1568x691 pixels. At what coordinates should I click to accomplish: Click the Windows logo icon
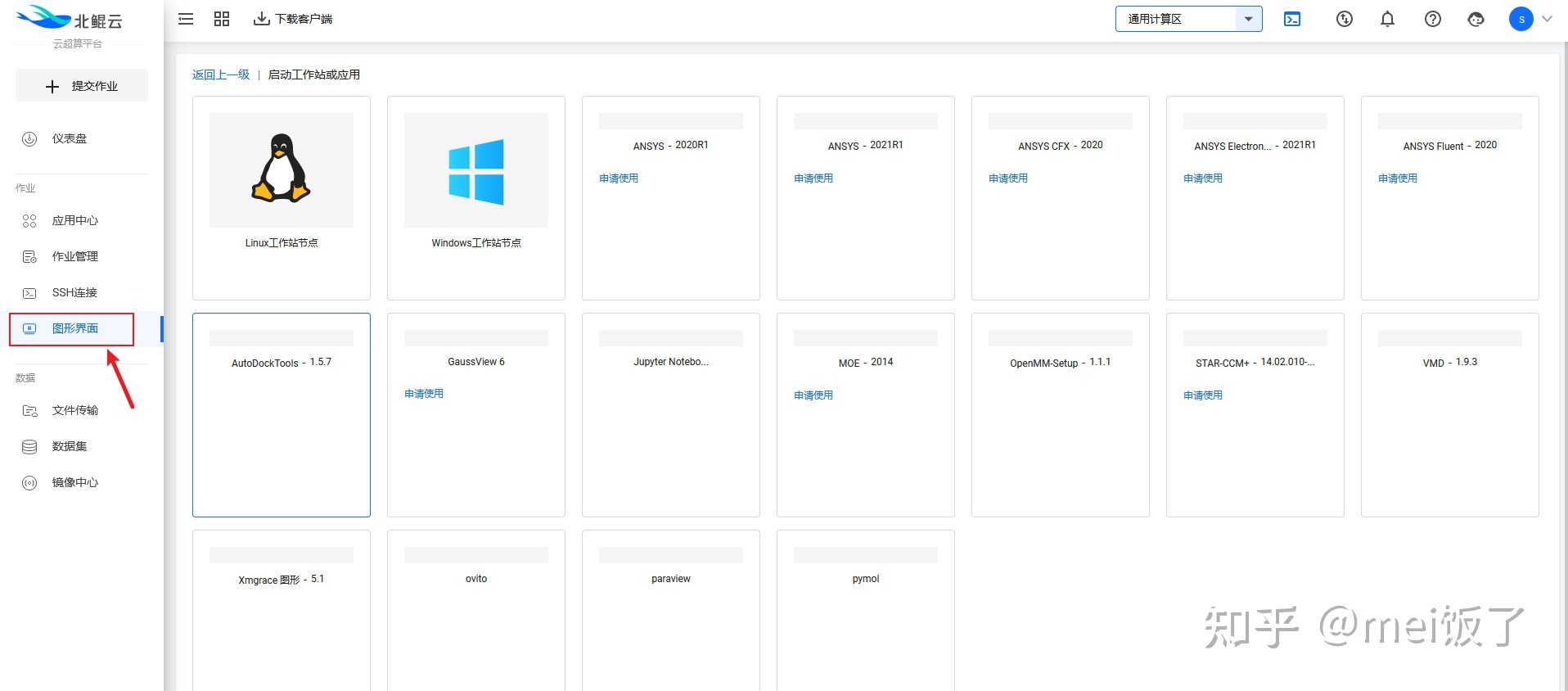[x=476, y=172]
